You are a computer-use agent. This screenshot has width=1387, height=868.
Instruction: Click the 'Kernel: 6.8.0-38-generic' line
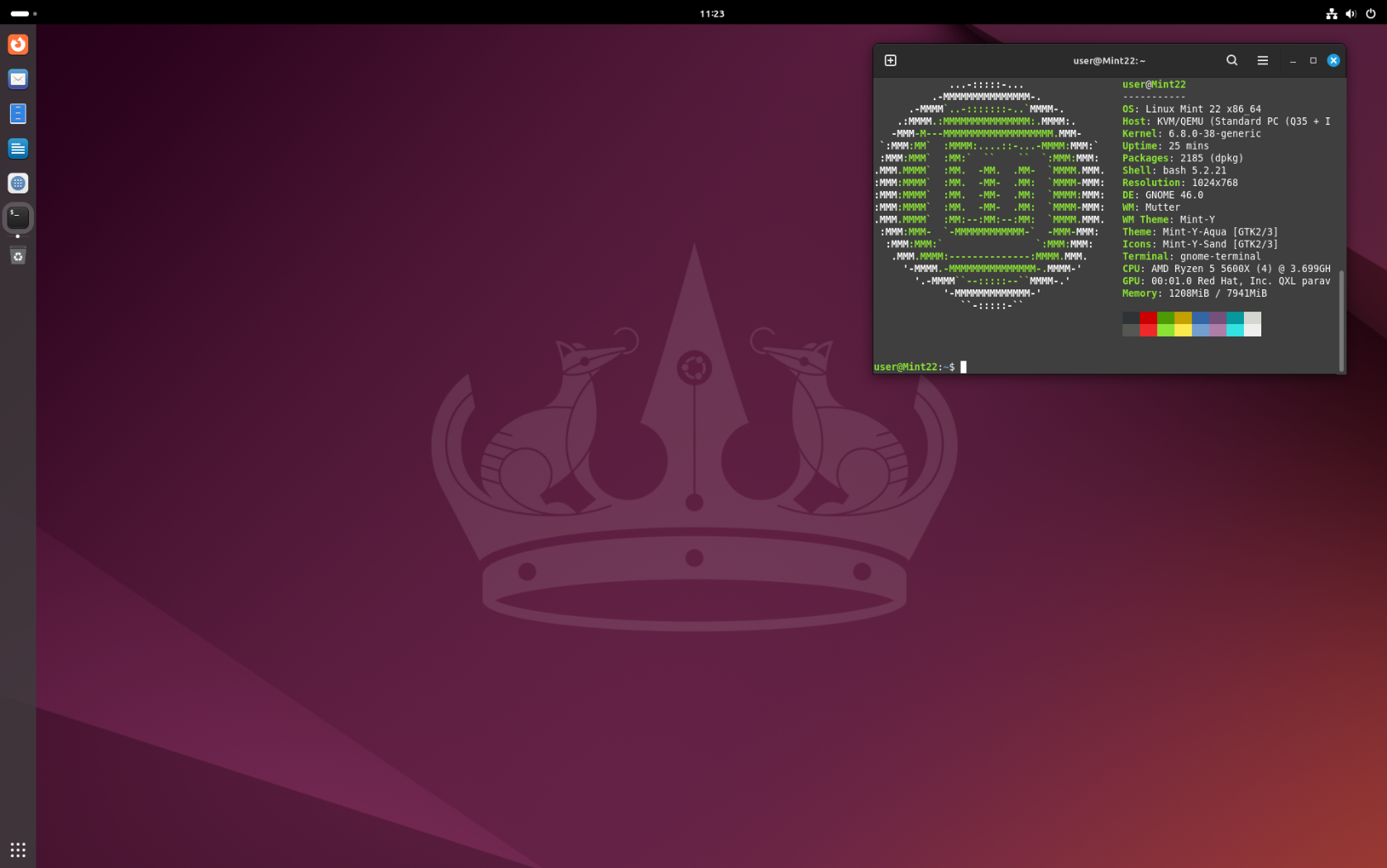pos(1191,134)
